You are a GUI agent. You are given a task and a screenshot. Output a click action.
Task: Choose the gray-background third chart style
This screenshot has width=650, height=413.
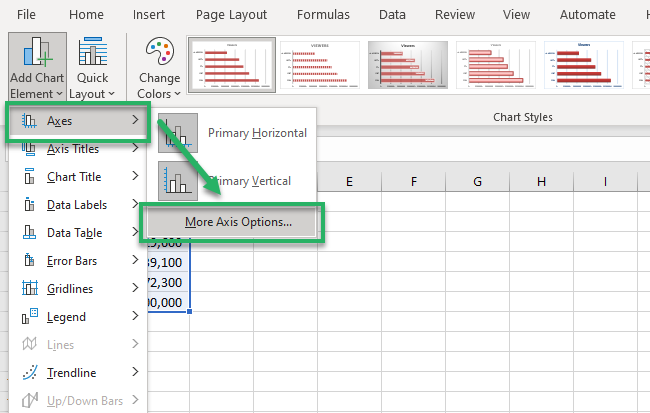pos(407,68)
